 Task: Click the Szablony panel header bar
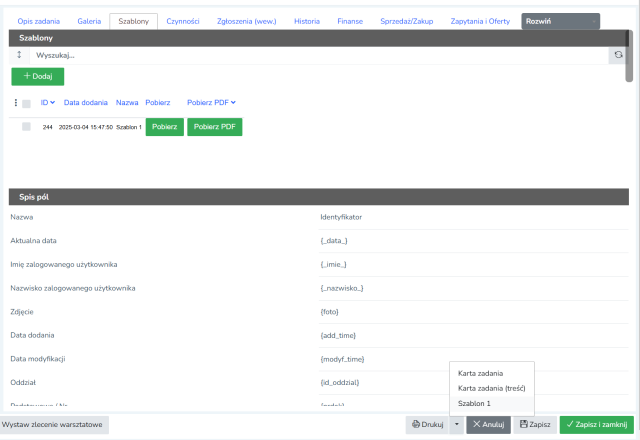(x=319, y=38)
